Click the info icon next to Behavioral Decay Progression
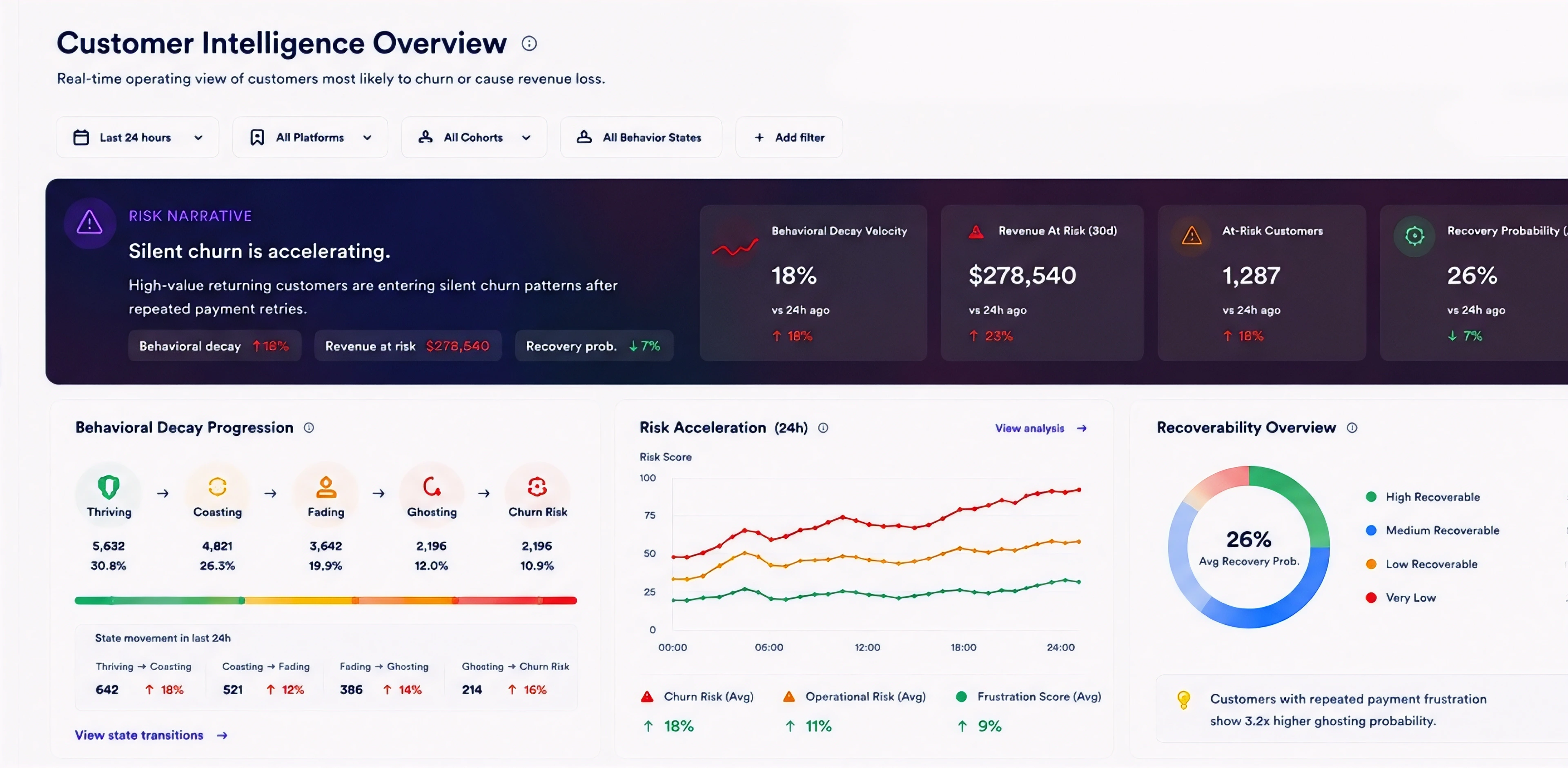Viewport: 1568px width, 768px height. (x=309, y=428)
